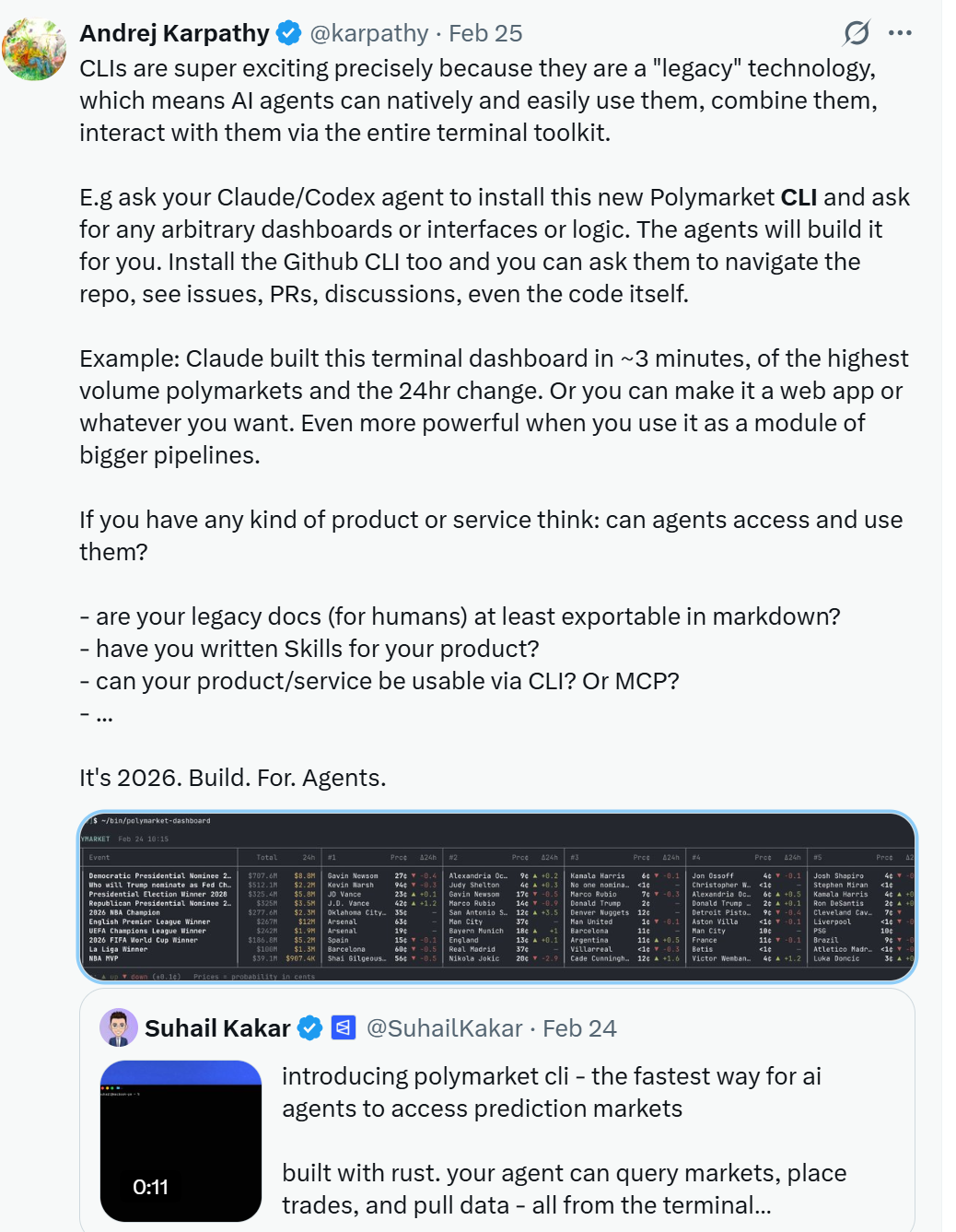The height and width of the screenshot is (1232, 956).
Task: Click Suhail Kakar's profile avatar
Action: pyautogui.click(x=118, y=1027)
